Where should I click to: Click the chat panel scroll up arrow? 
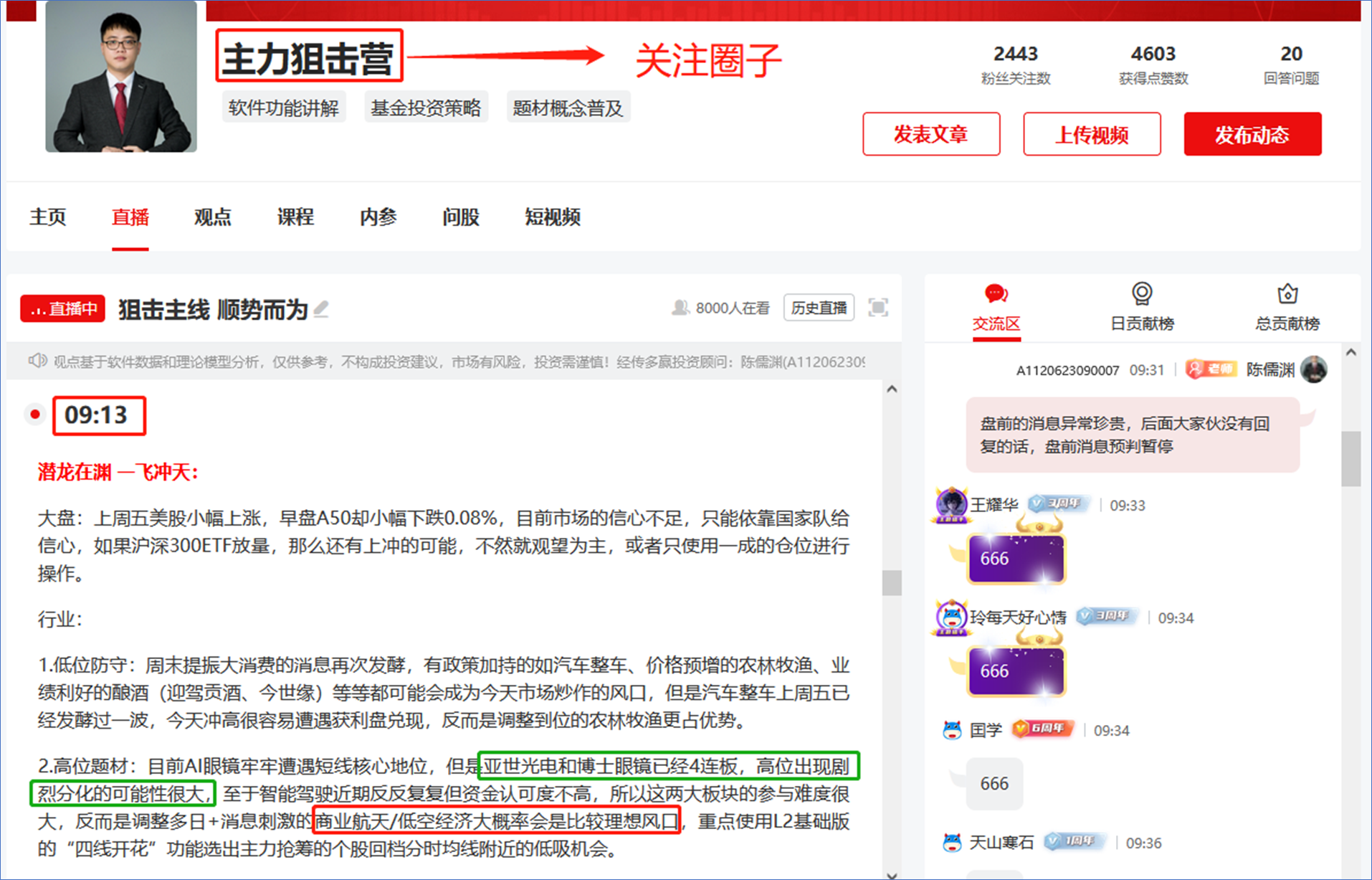pyautogui.click(x=1350, y=353)
